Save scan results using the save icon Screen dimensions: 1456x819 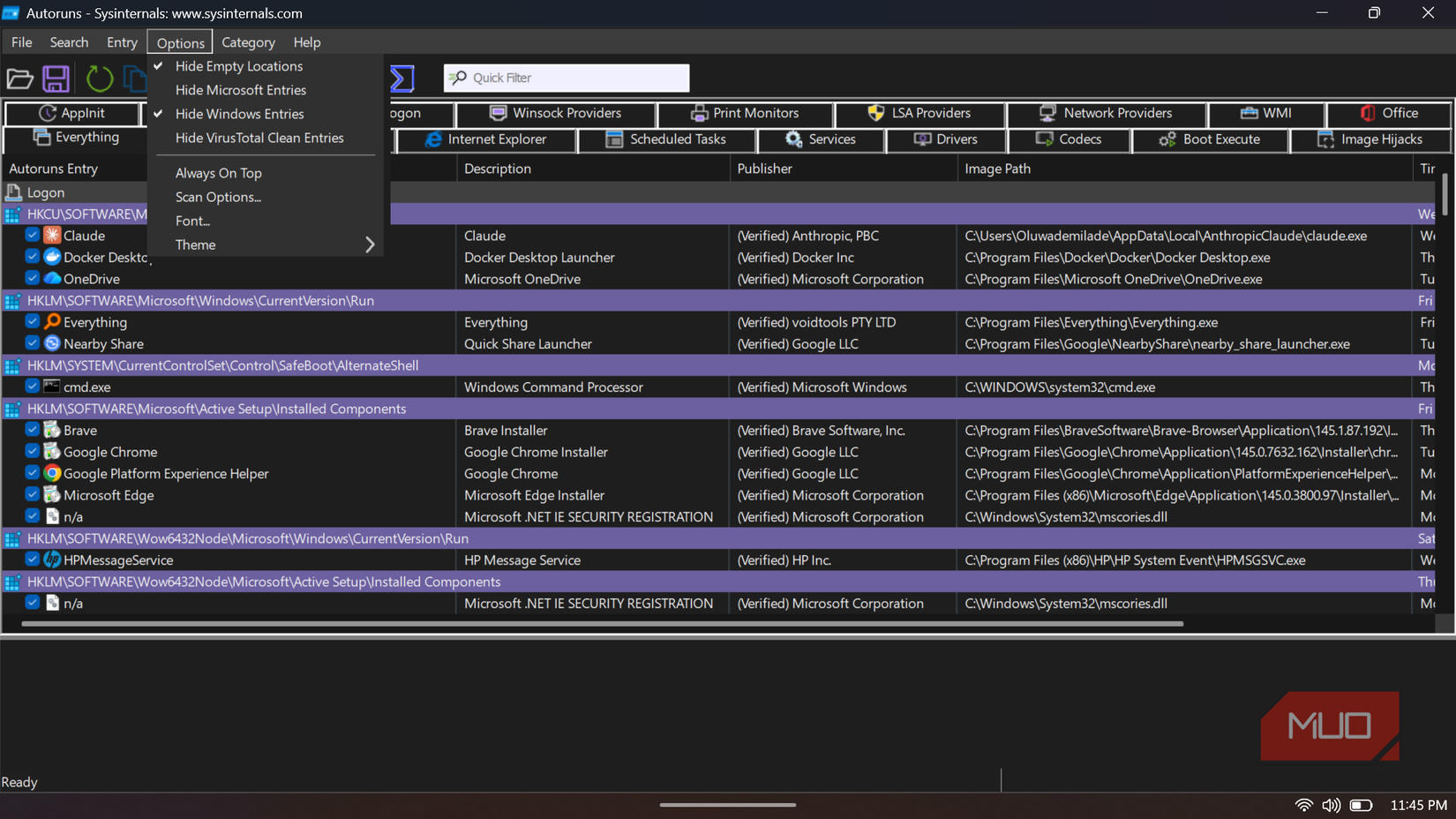click(56, 79)
